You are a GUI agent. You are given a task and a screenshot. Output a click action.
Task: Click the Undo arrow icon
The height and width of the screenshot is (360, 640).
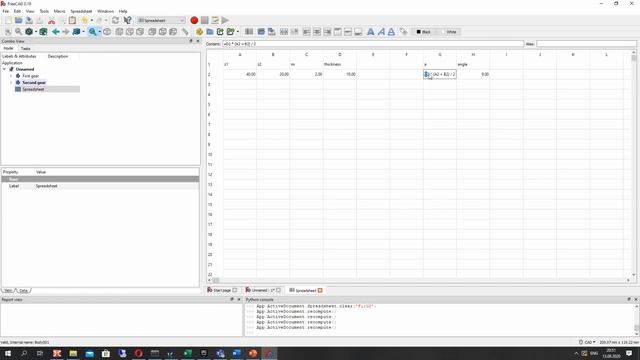point(84,20)
